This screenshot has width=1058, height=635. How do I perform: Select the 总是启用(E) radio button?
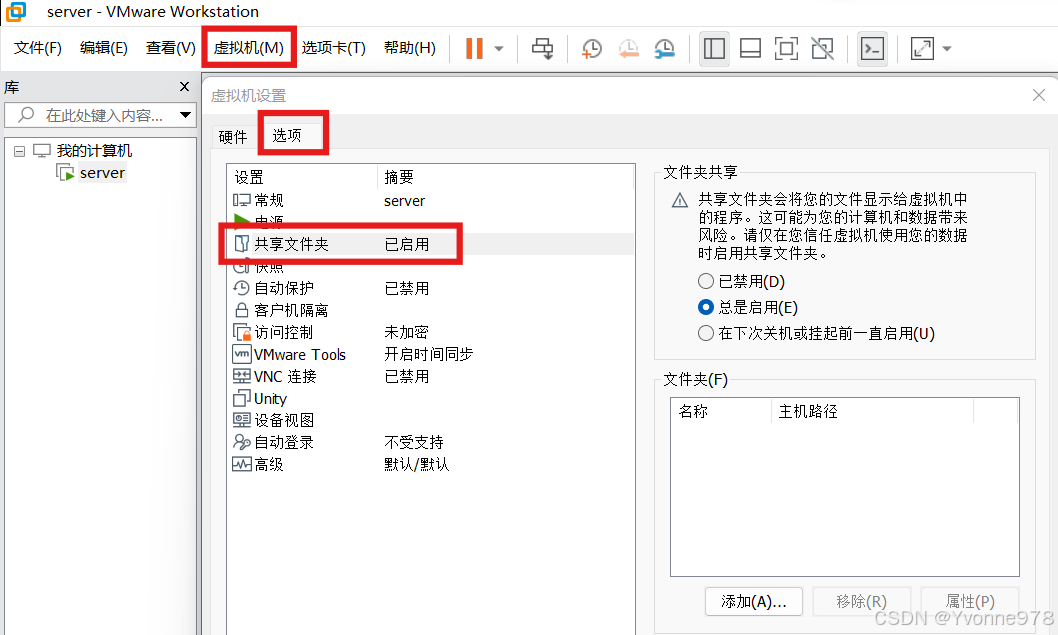coord(706,307)
